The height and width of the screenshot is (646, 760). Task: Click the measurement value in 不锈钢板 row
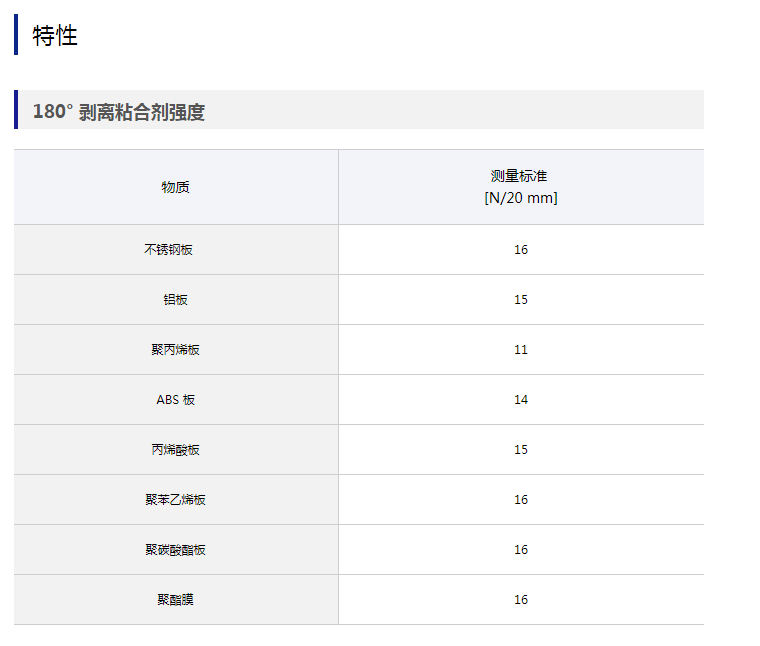pyautogui.click(x=521, y=249)
